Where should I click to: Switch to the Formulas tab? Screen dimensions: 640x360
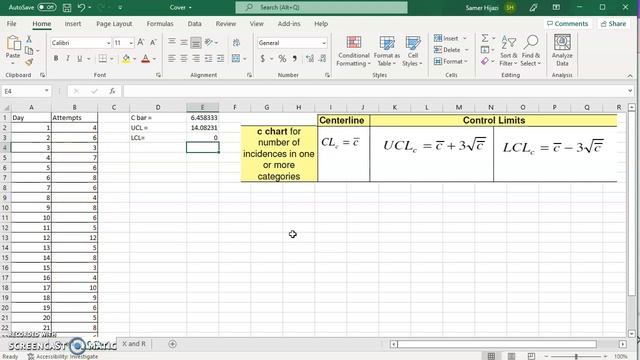click(160, 24)
